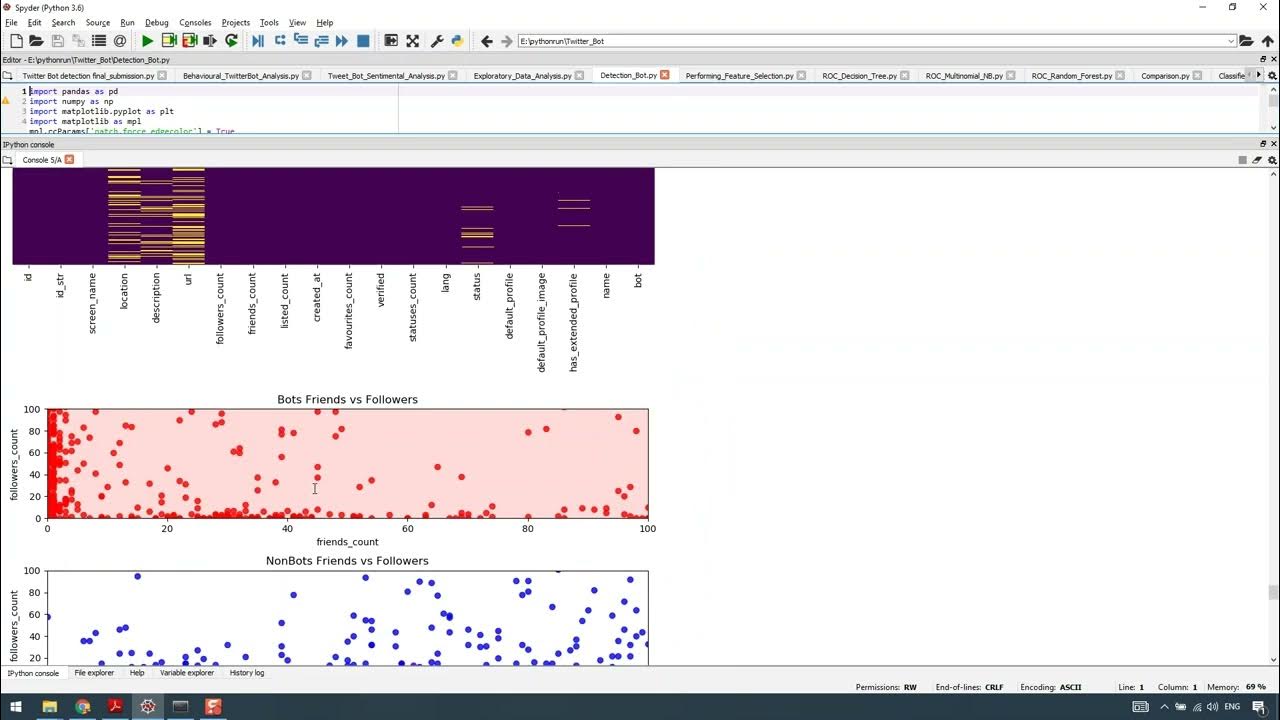Switch to History log pane tab
The width and height of the screenshot is (1280, 720).
pos(247,673)
